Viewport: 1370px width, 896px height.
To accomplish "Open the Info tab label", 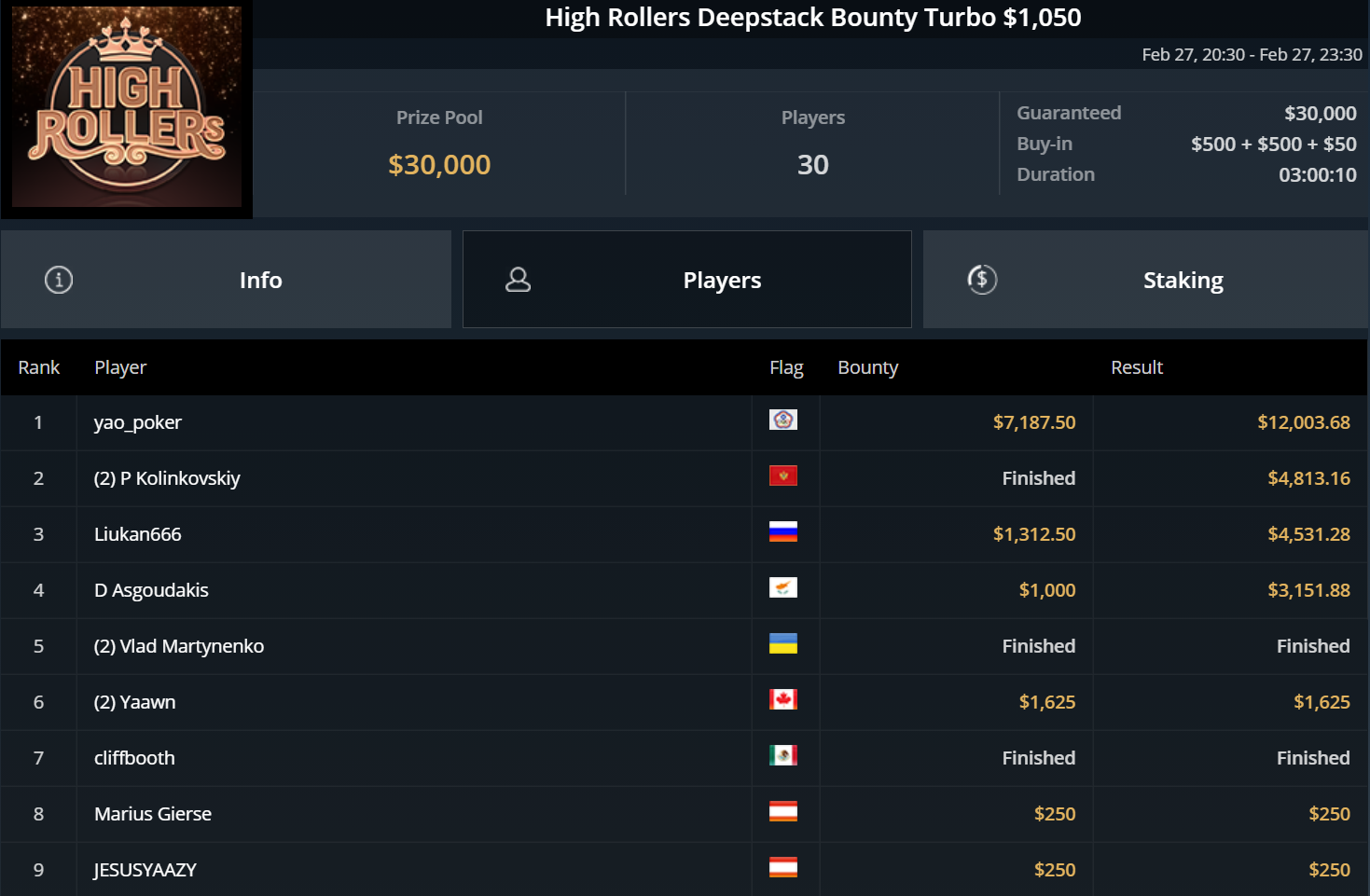I will [x=260, y=281].
